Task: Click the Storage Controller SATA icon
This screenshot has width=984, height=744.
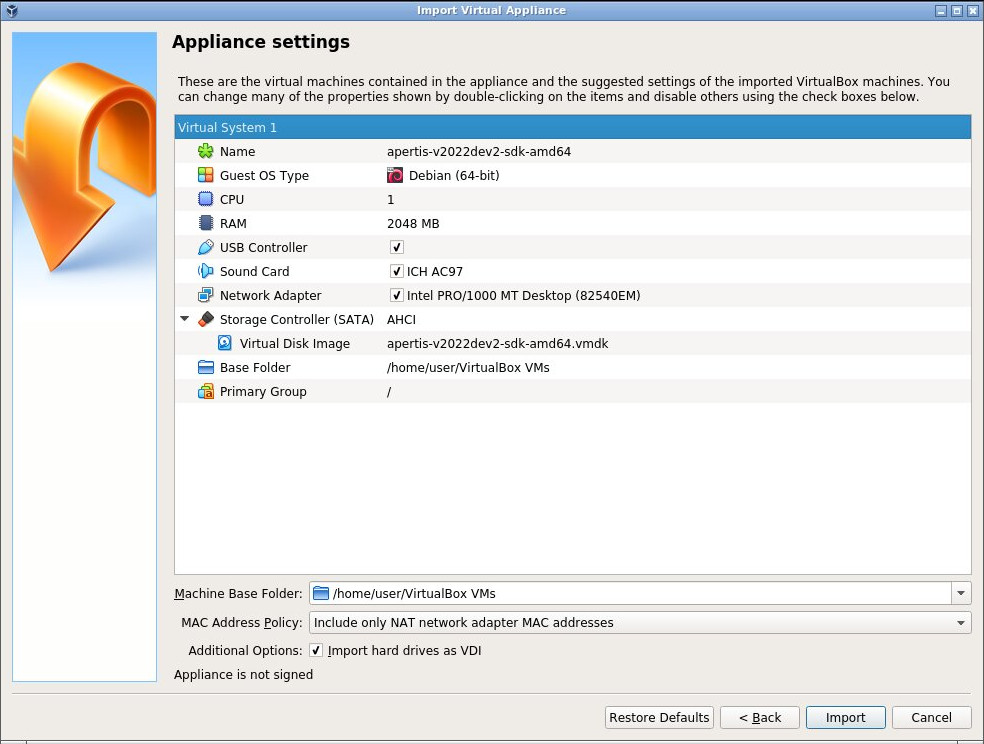Action: 205,319
